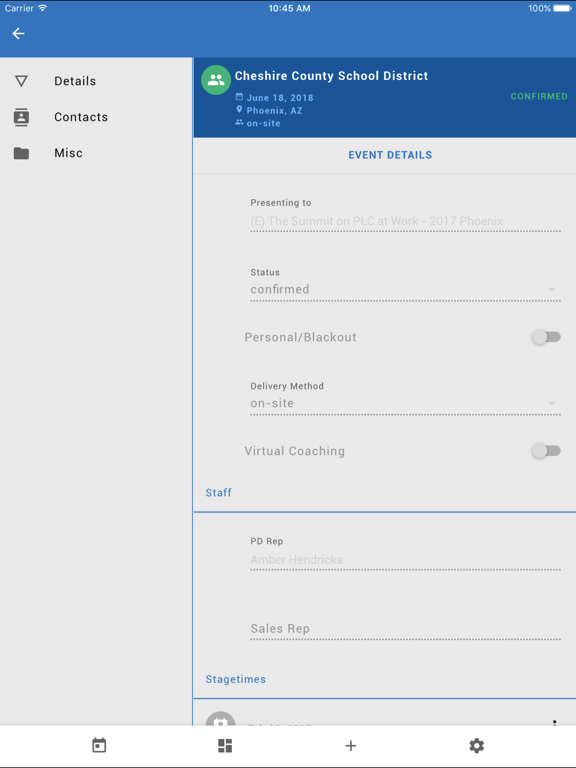Open the settings gear icon
576x768 pixels.
tap(477, 745)
